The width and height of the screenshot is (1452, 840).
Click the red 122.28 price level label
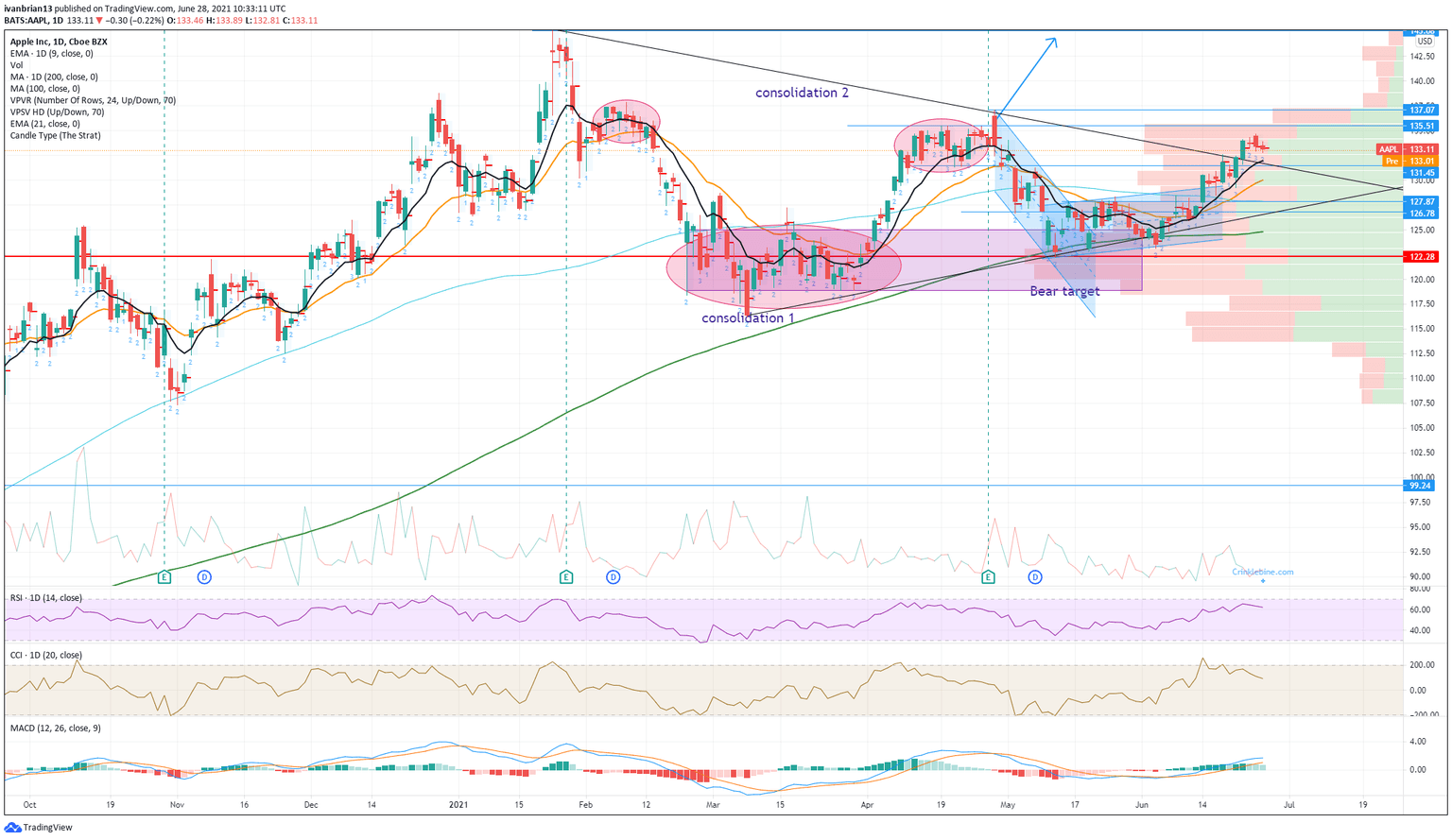(x=1422, y=256)
